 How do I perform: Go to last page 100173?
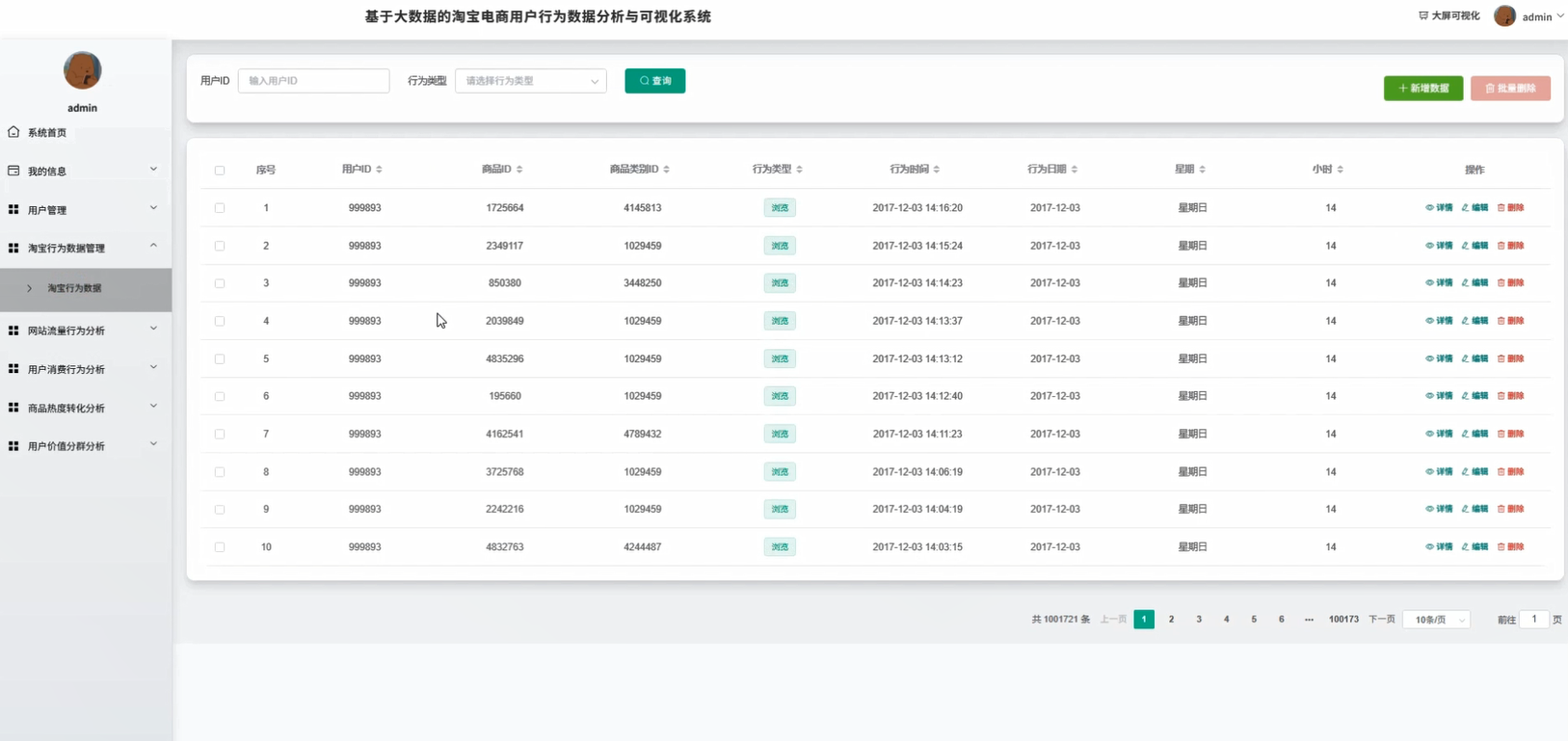[1343, 620]
